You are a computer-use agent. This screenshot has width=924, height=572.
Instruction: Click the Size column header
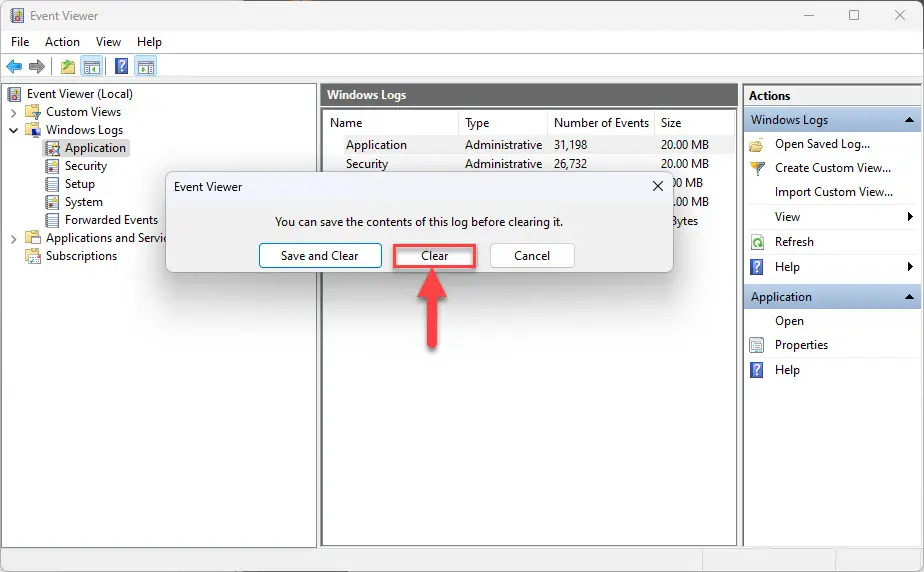(x=694, y=123)
